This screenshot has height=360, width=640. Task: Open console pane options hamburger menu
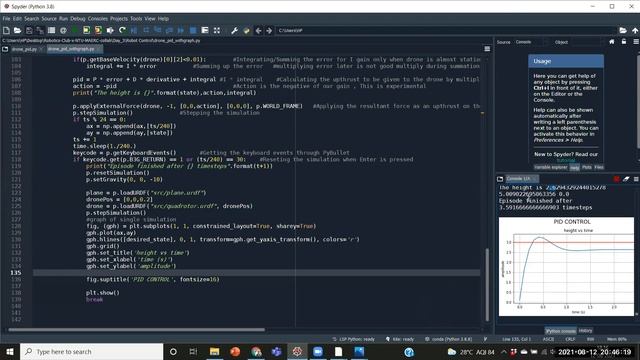[x=636, y=179]
